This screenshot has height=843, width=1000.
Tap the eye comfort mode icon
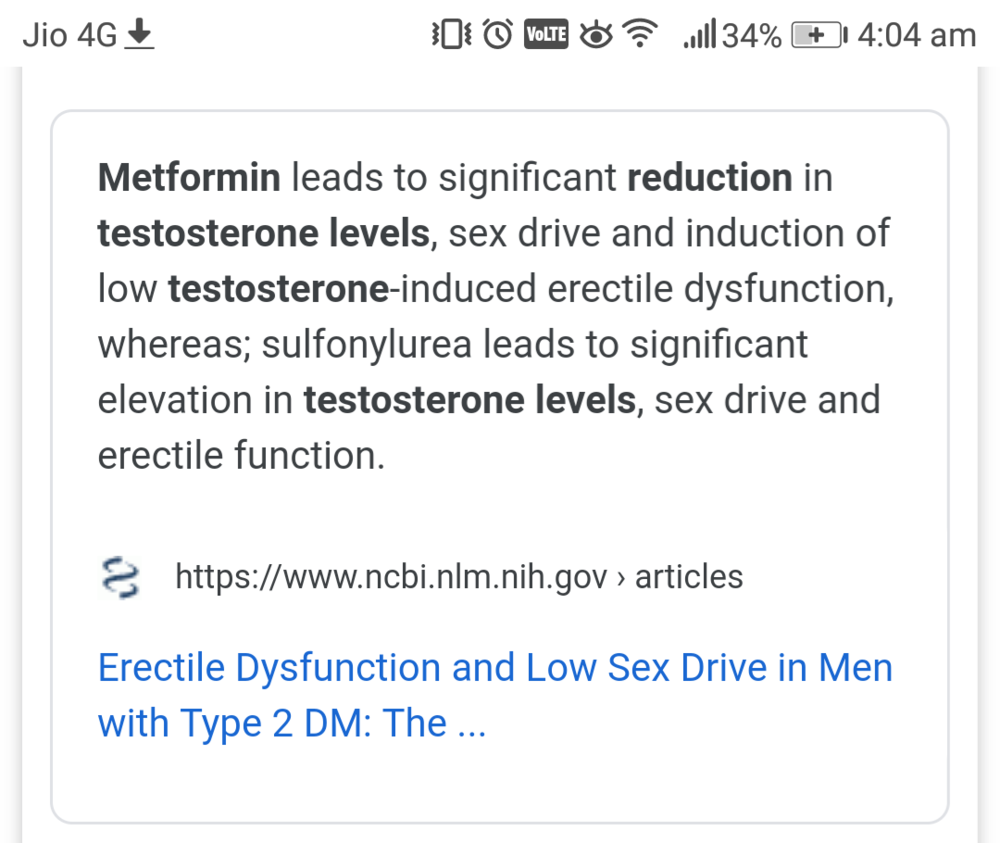pyautogui.click(x=596, y=36)
